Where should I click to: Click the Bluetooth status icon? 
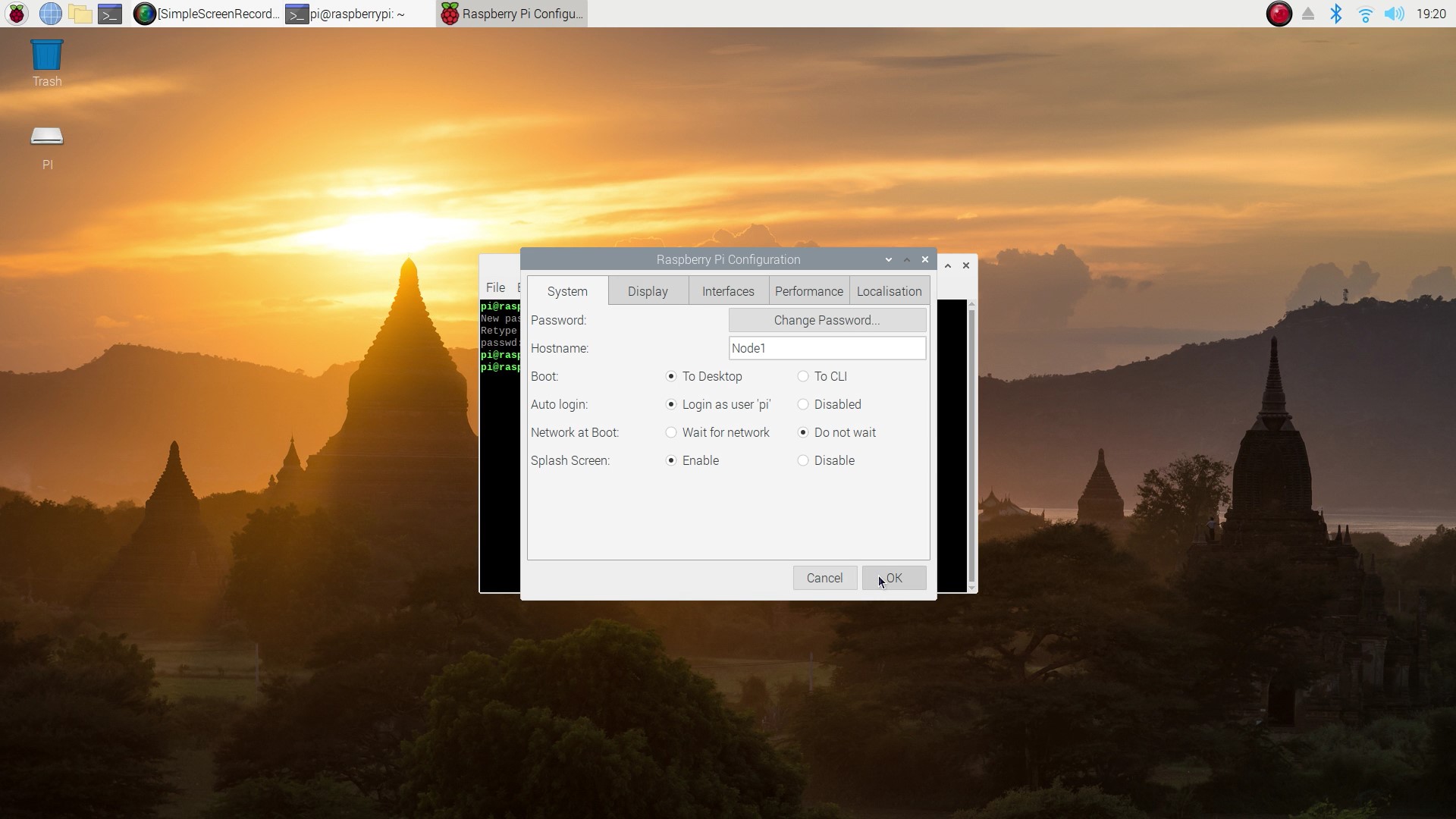coord(1337,13)
